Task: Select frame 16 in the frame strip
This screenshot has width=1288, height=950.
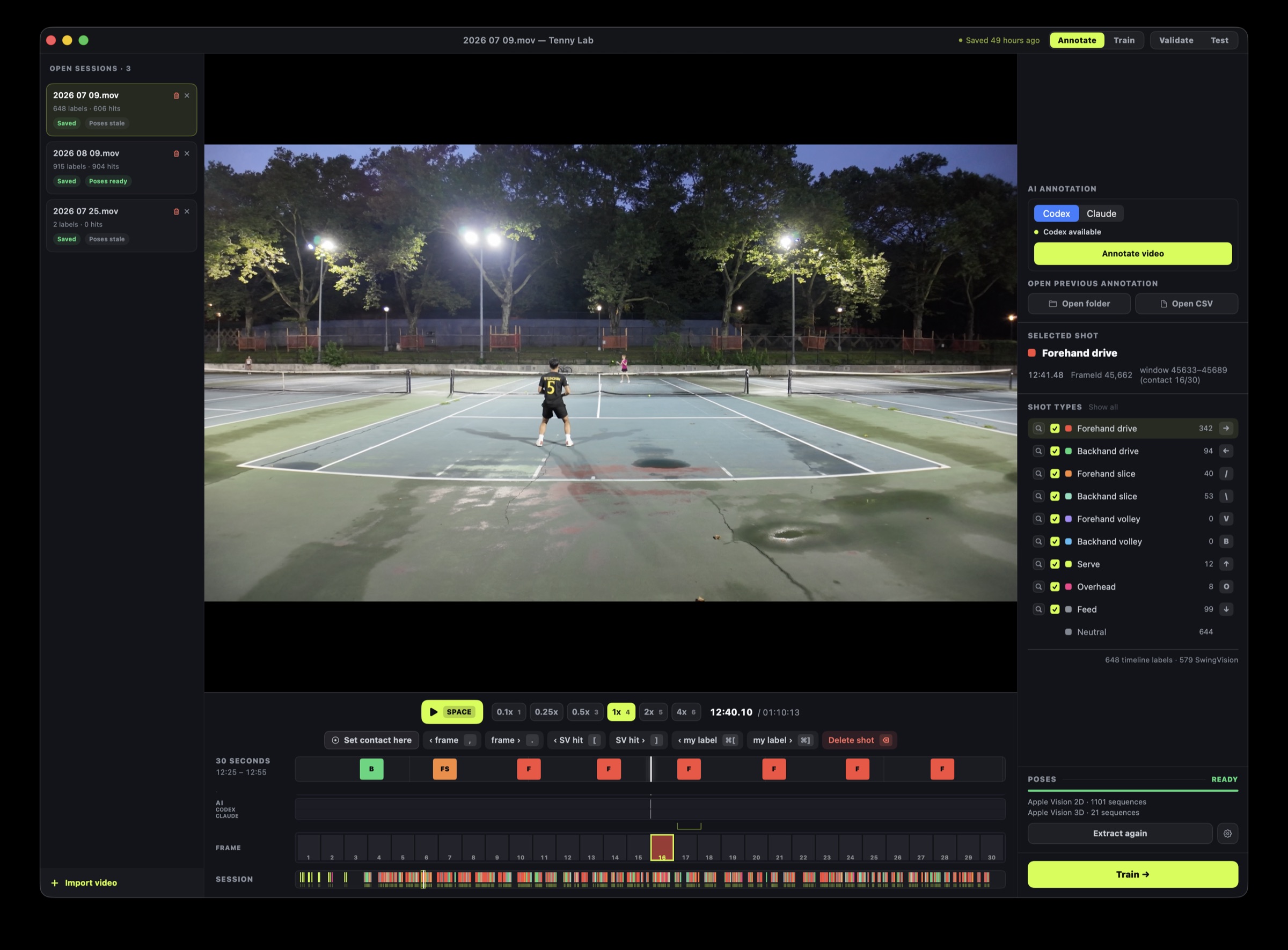Action: click(x=662, y=848)
